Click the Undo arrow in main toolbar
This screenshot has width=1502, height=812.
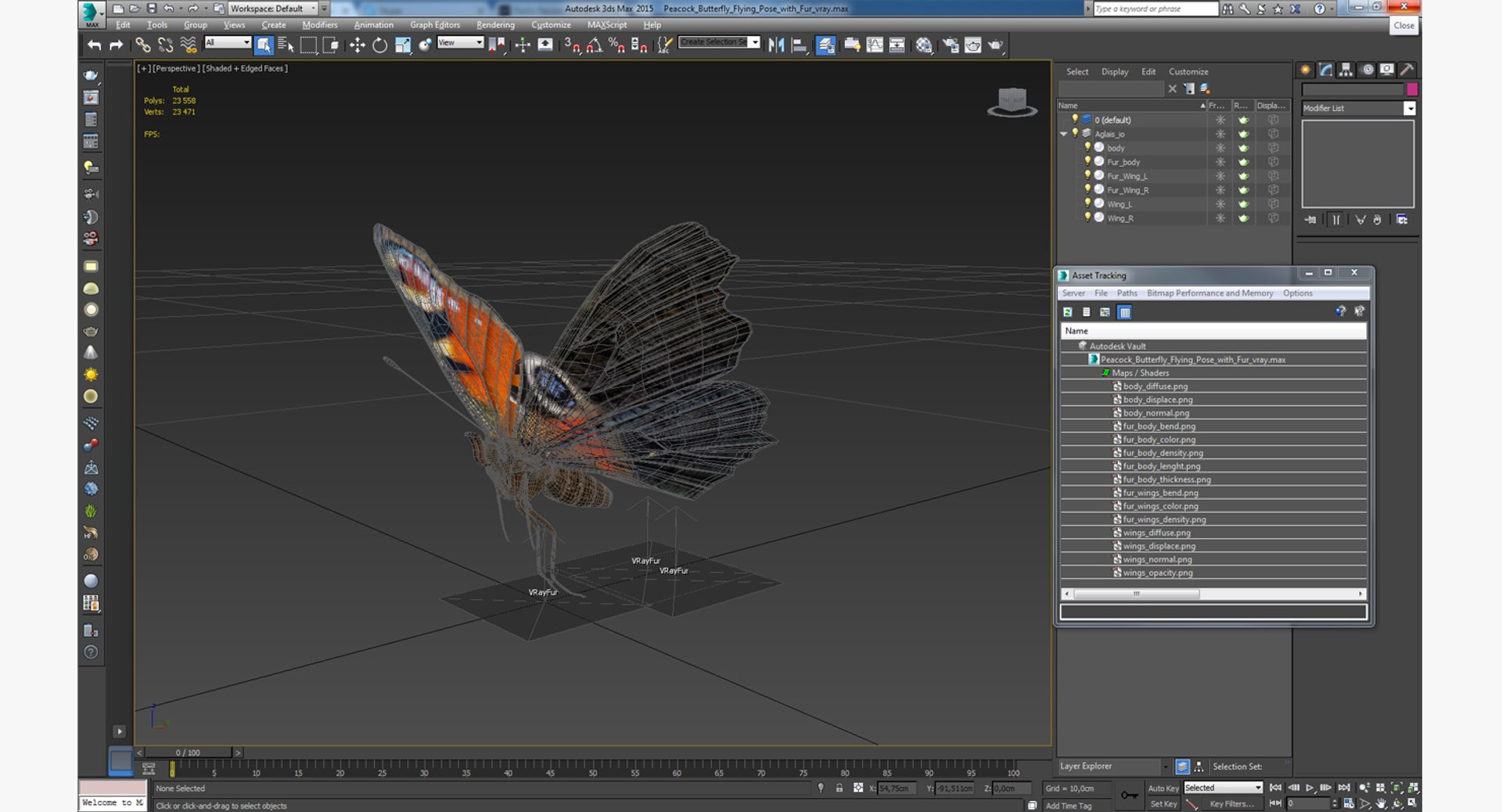coord(95,45)
